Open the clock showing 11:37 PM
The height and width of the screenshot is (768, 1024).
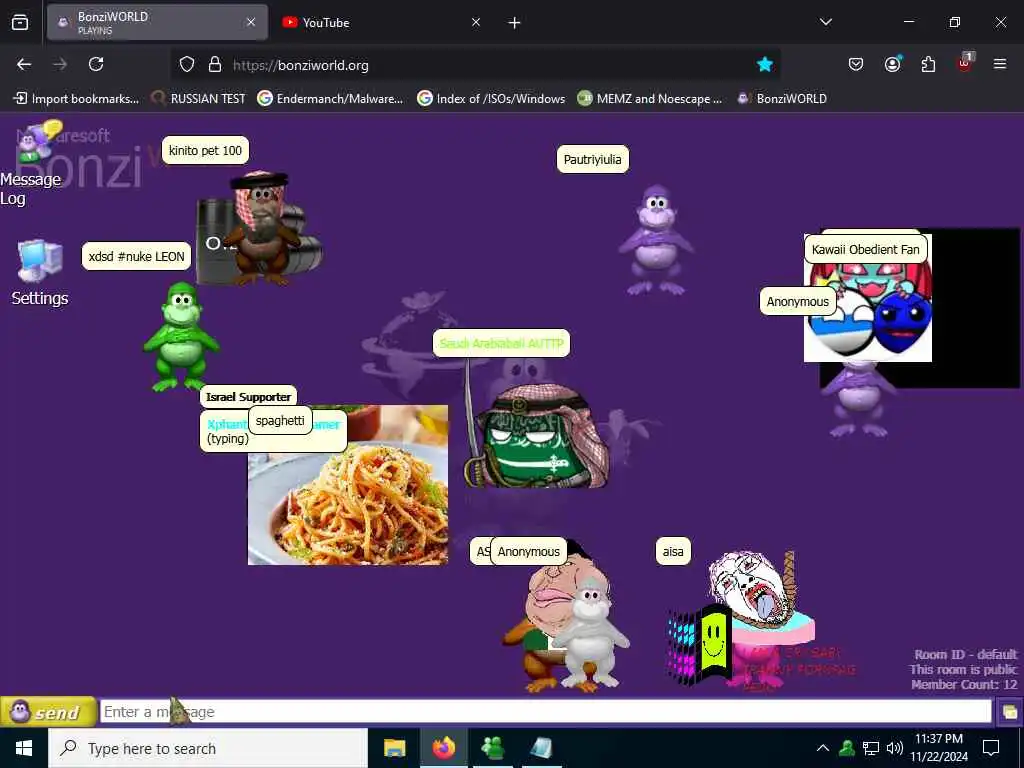pyautogui.click(x=939, y=748)
